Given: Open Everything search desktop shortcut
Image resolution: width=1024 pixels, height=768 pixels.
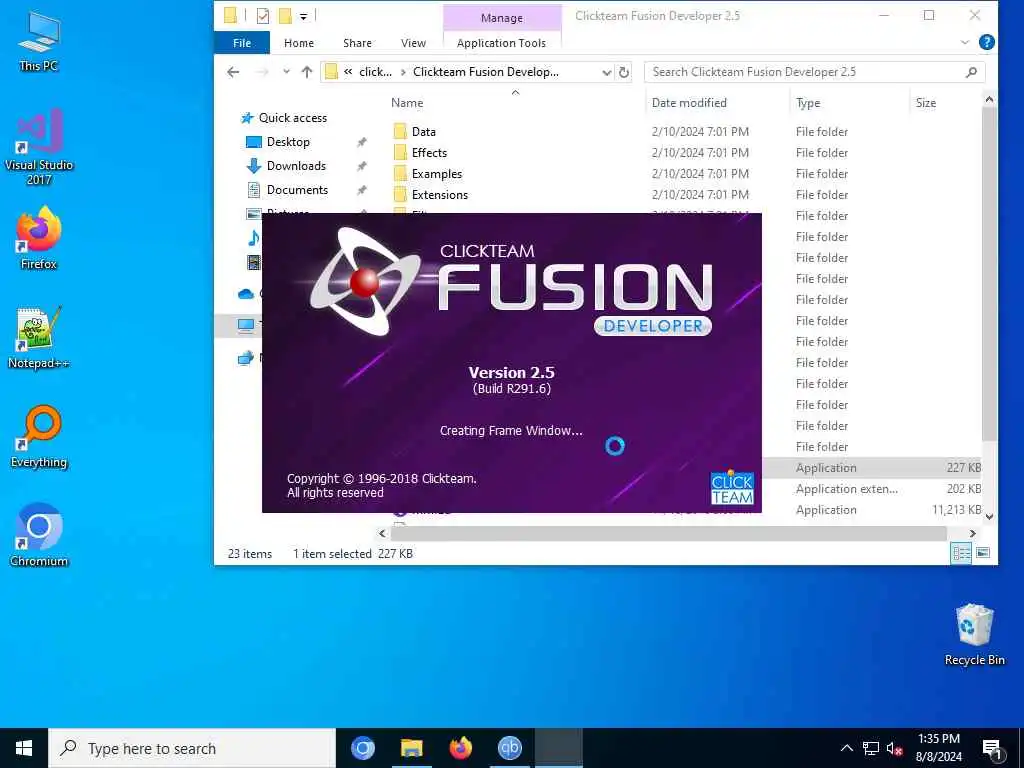Looking at the screenshot, I should click(39, 437).
